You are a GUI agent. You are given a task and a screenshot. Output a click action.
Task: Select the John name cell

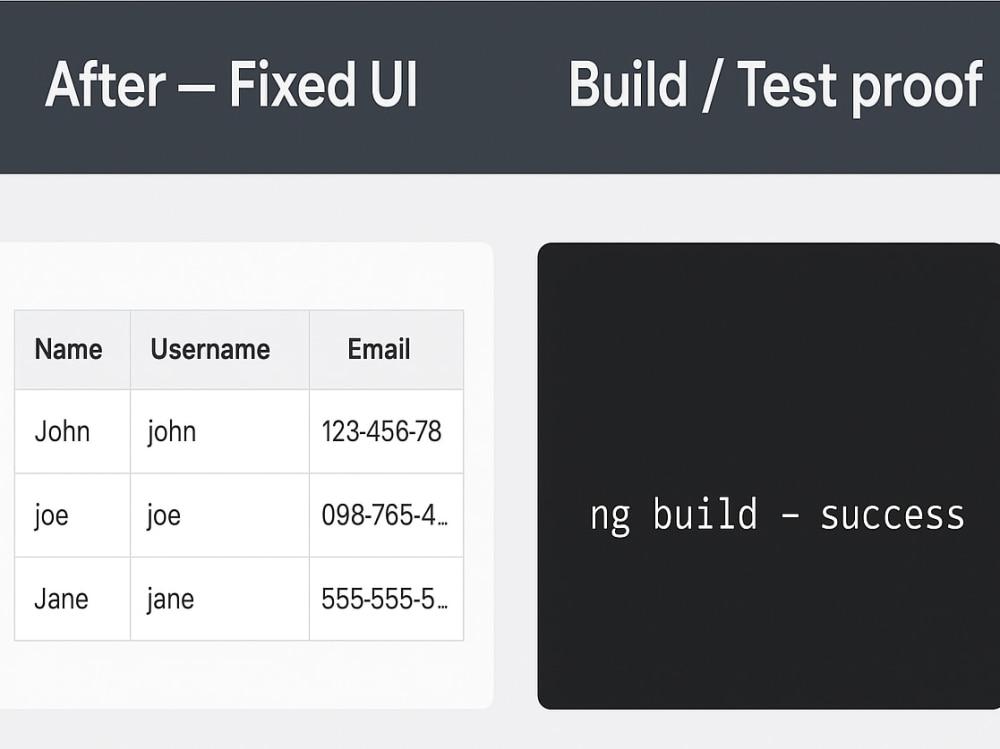pos(72,431)
